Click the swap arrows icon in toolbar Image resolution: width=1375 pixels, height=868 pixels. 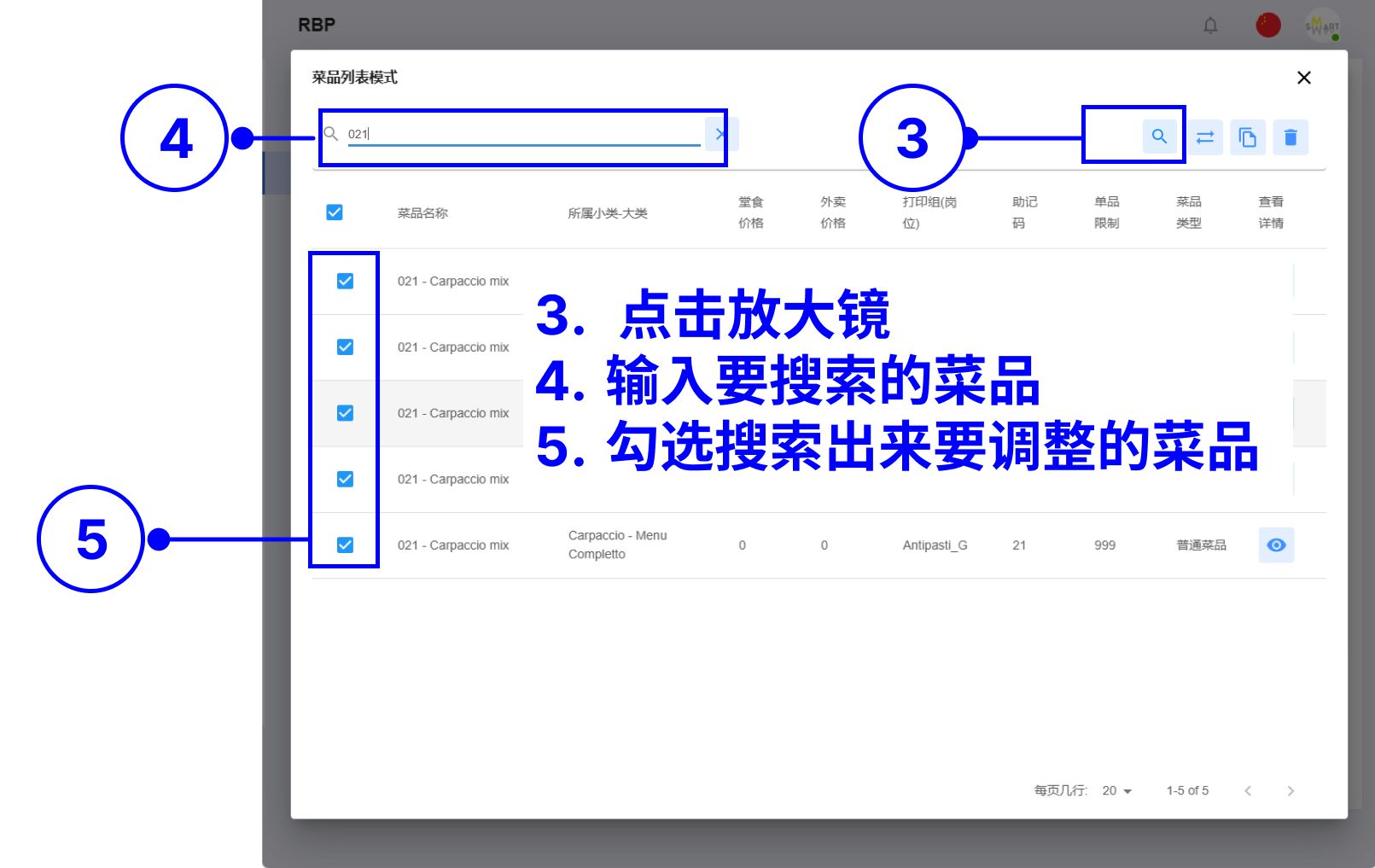click(x=1205, y=137)
